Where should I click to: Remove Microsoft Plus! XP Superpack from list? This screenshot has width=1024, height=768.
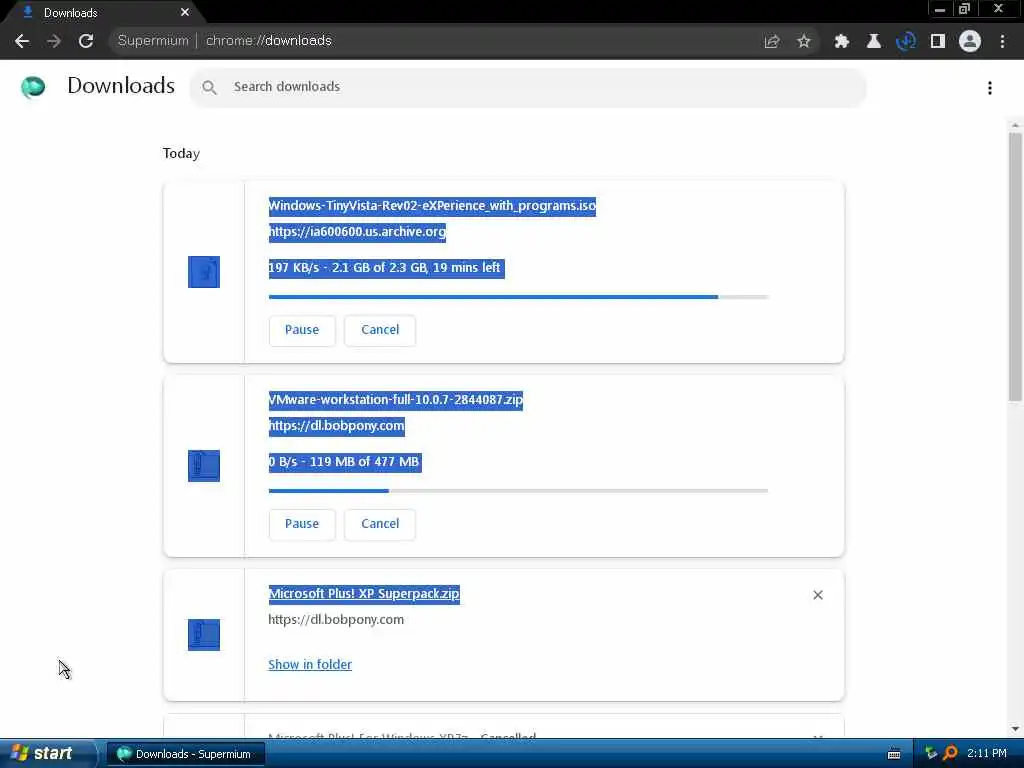click(x=818, y=595)
